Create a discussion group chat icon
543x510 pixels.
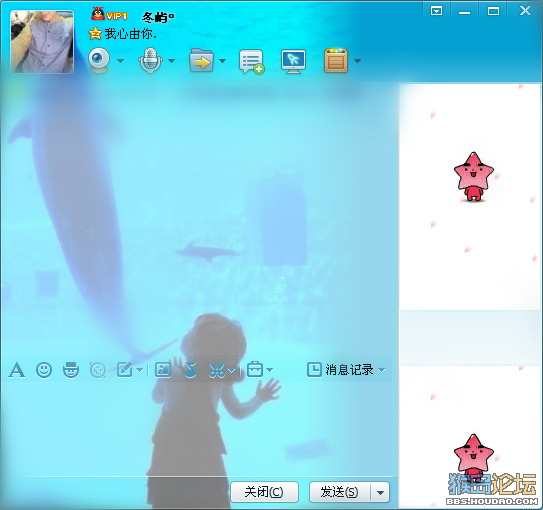[x=252, y=62]
